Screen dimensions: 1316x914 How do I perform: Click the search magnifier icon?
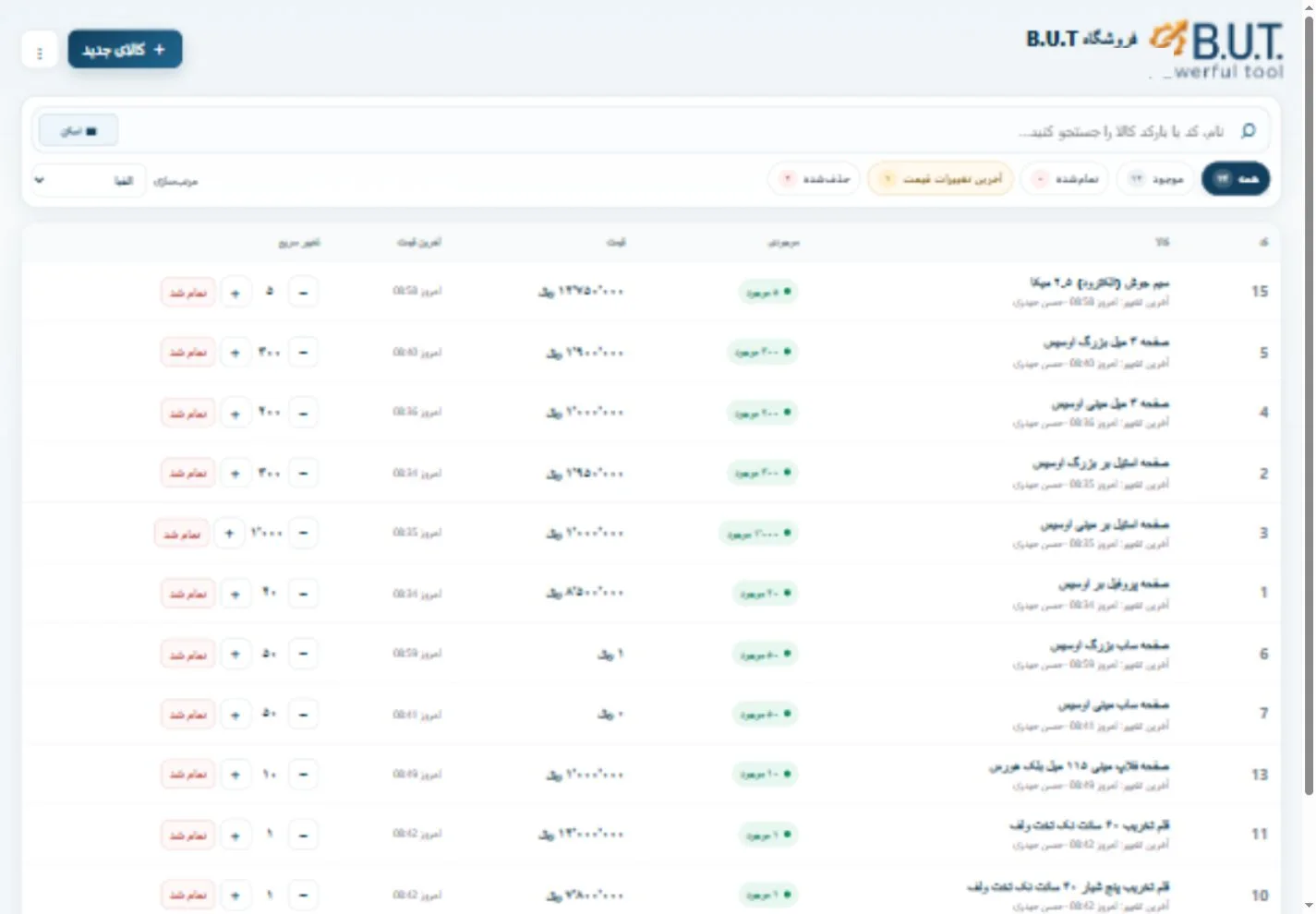1249,131
